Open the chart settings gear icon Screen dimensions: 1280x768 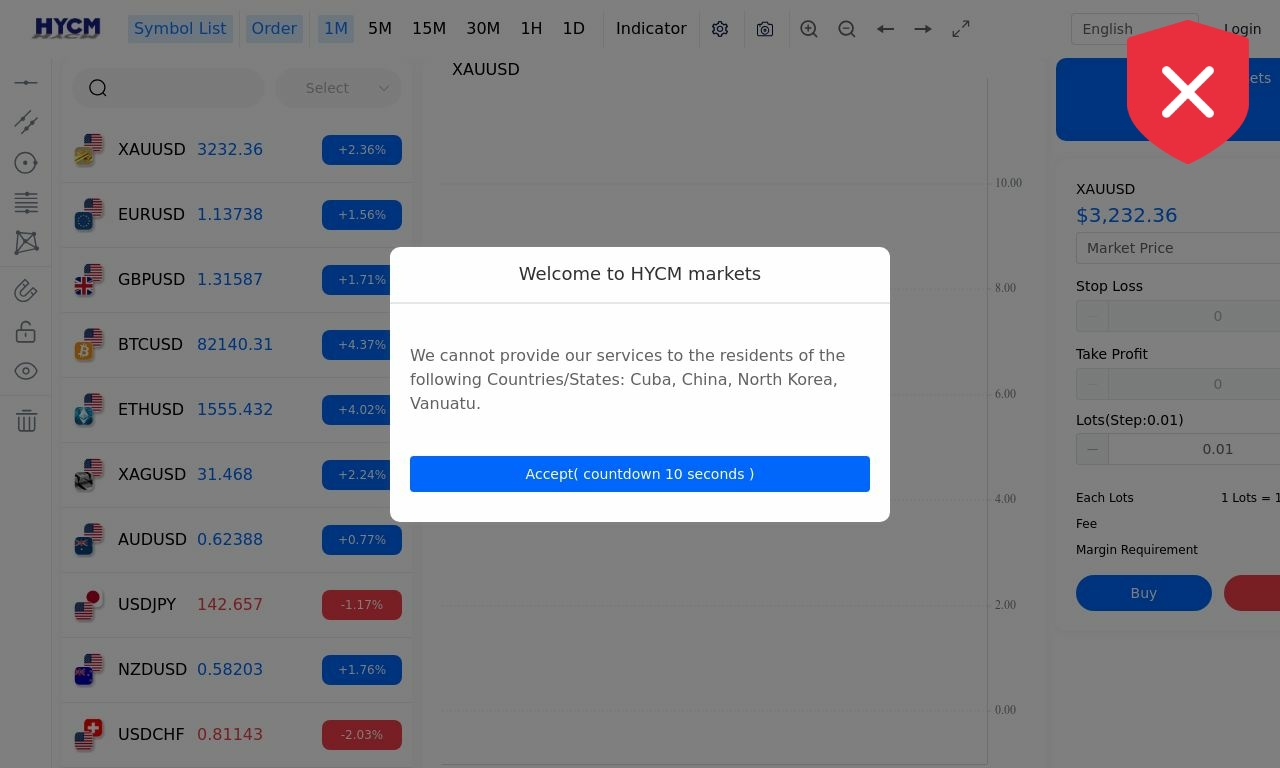coord(720,29)
